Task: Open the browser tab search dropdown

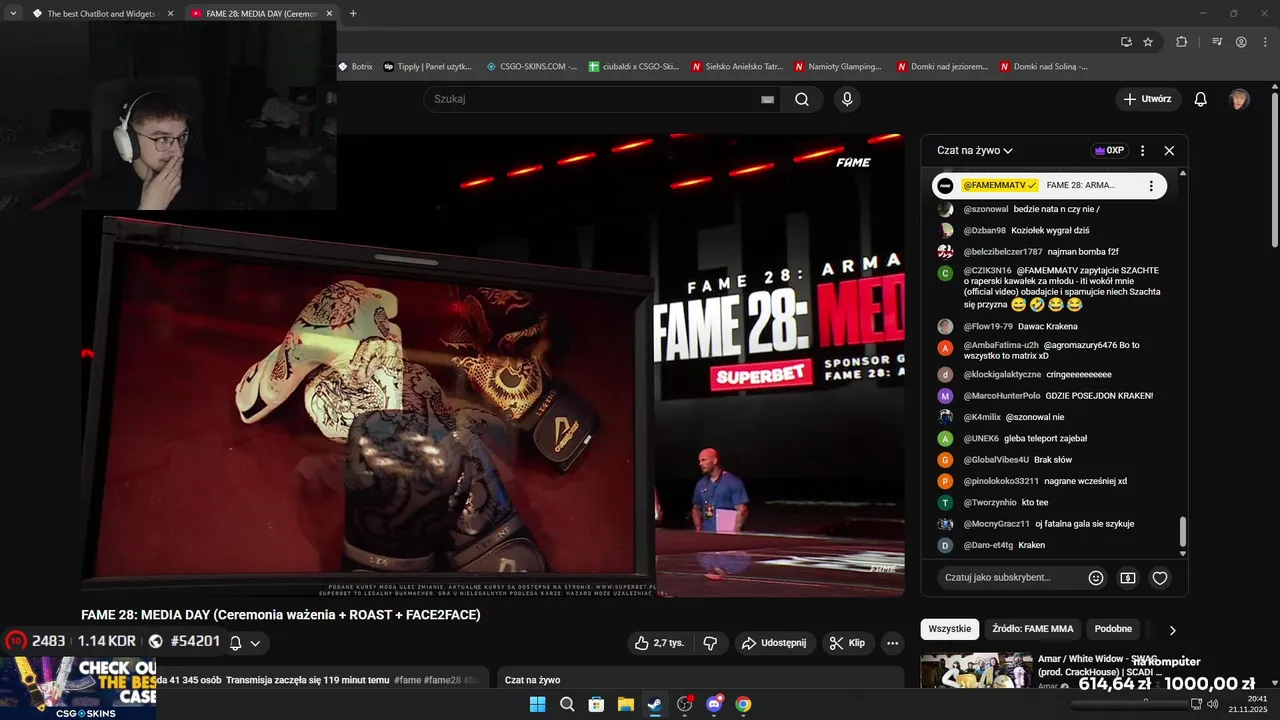Action: click(13, 13)
